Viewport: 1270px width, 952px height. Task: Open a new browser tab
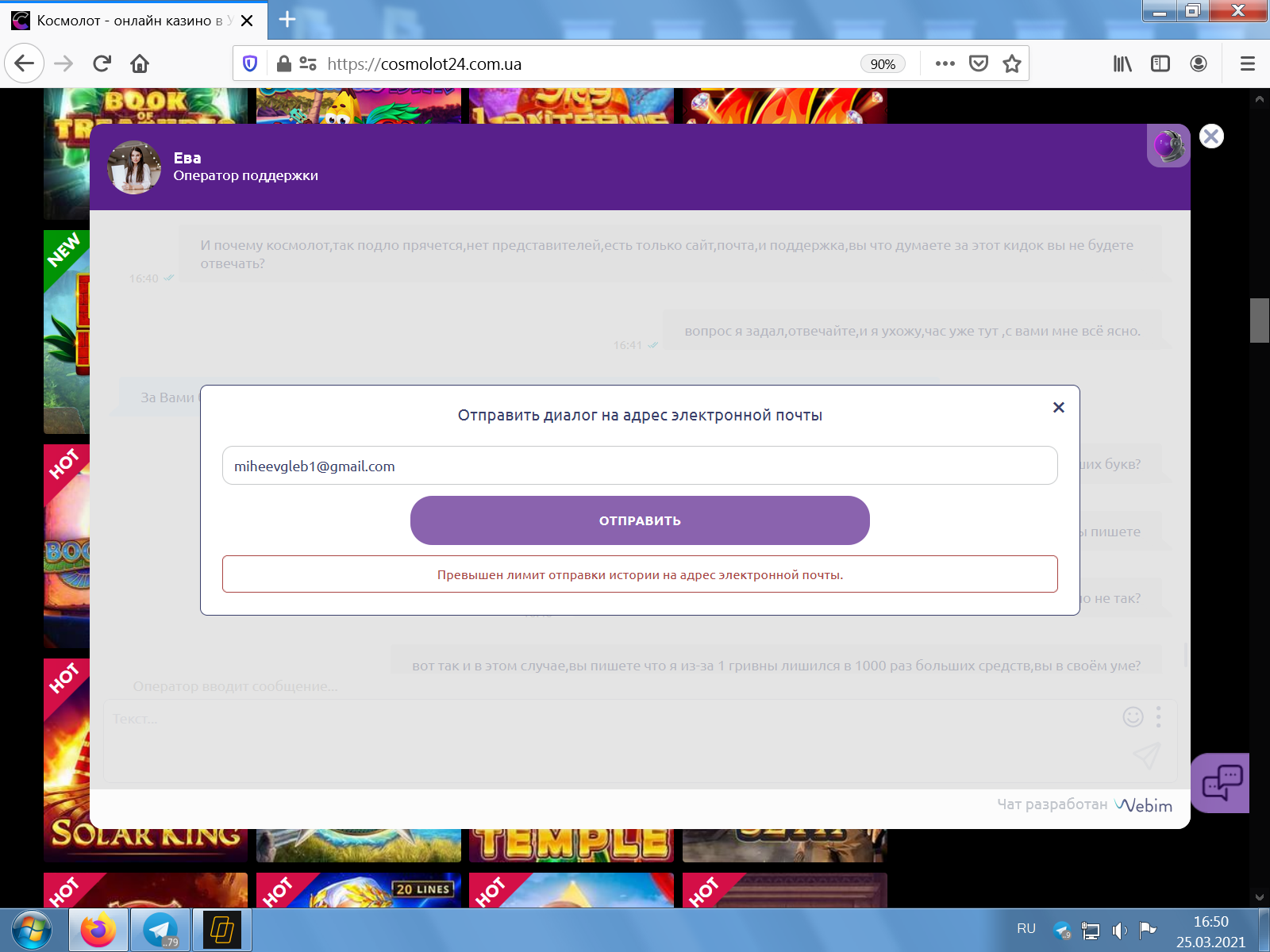click(287, 20)
